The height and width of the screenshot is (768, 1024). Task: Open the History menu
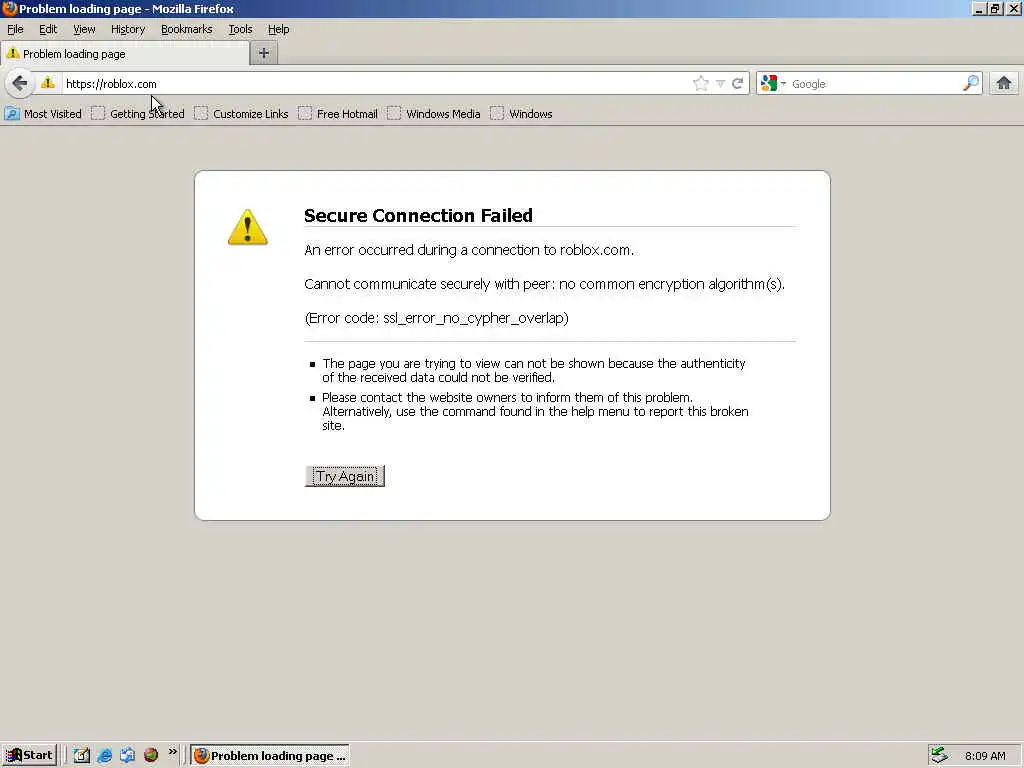(127, 29)
